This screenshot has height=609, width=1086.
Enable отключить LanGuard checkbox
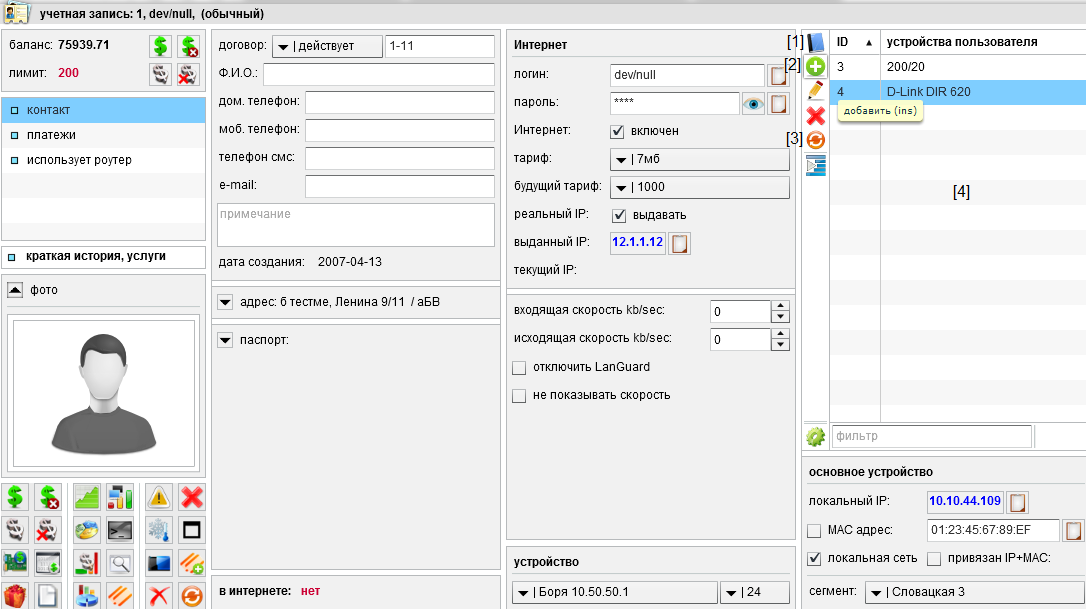pyautogui.click(x=519, y=368)
